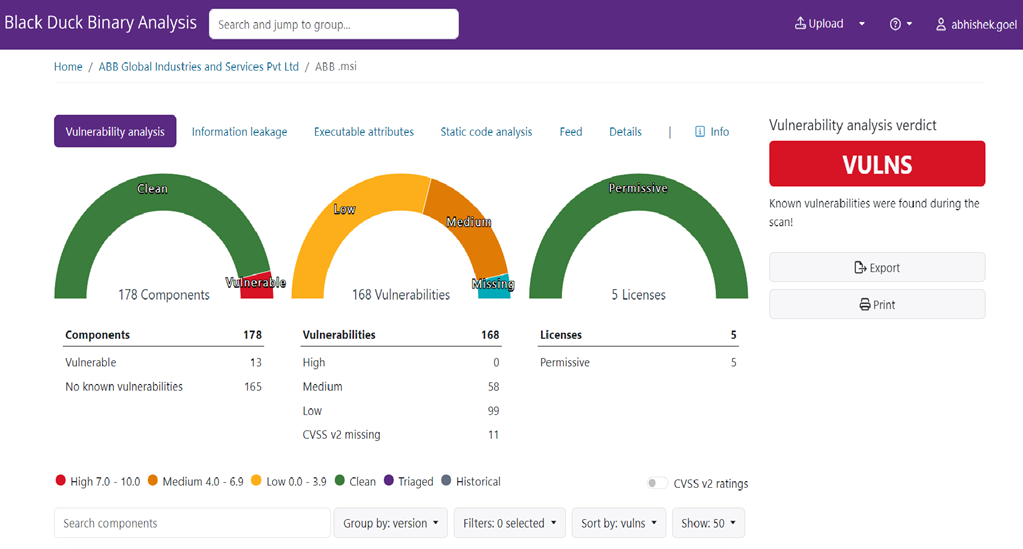The image size is (1023, 549).
Task: Click the red High 7.0 - 10.0 legend dot
Action: [61, 480]
